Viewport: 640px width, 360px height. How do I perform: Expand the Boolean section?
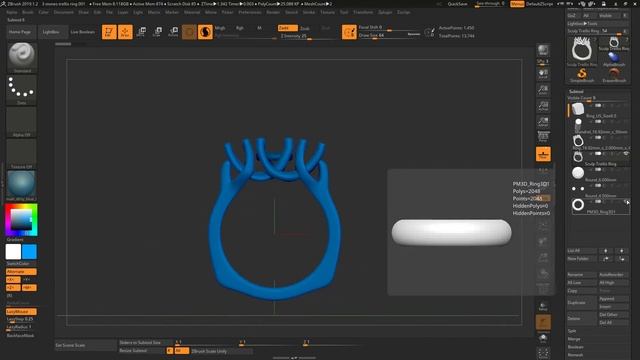click(576, 347)
